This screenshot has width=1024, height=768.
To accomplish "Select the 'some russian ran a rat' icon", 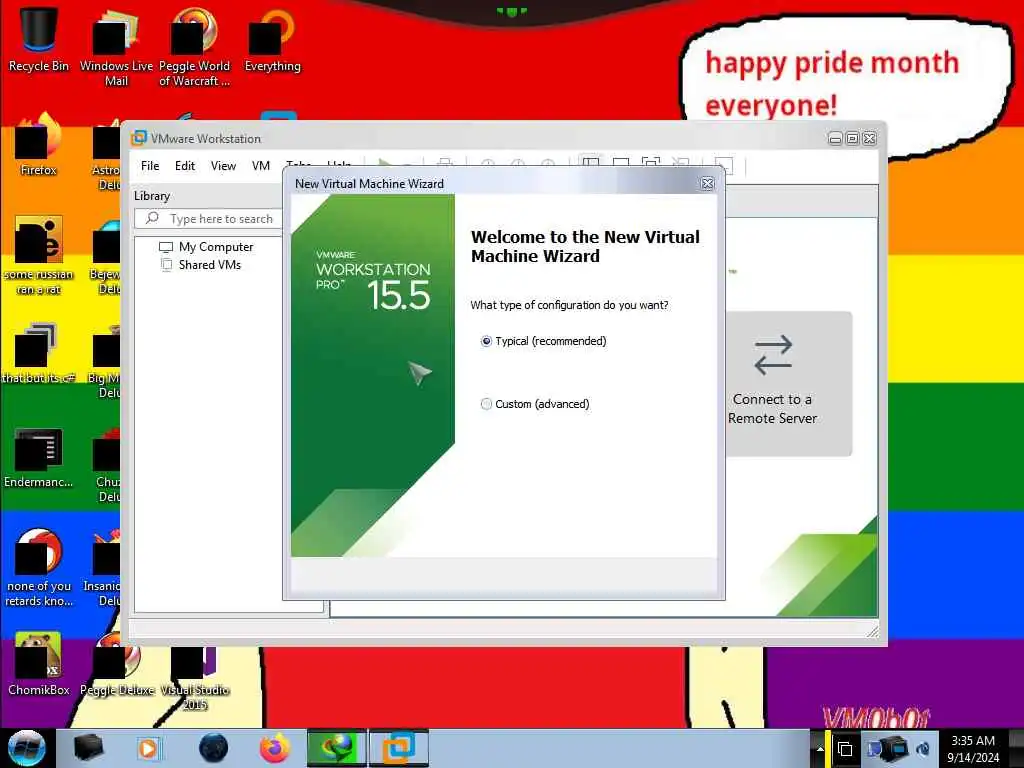I will point(39,255).
